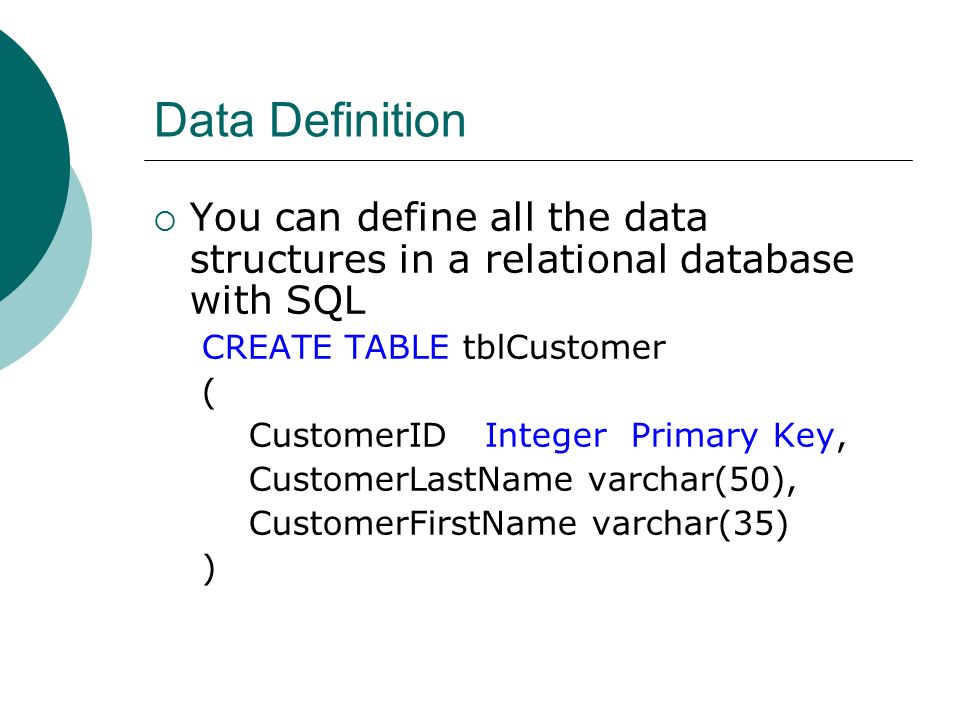
Task: Click the blue Integer keyword
Action: pyautogui.click(x=546, y=437)
